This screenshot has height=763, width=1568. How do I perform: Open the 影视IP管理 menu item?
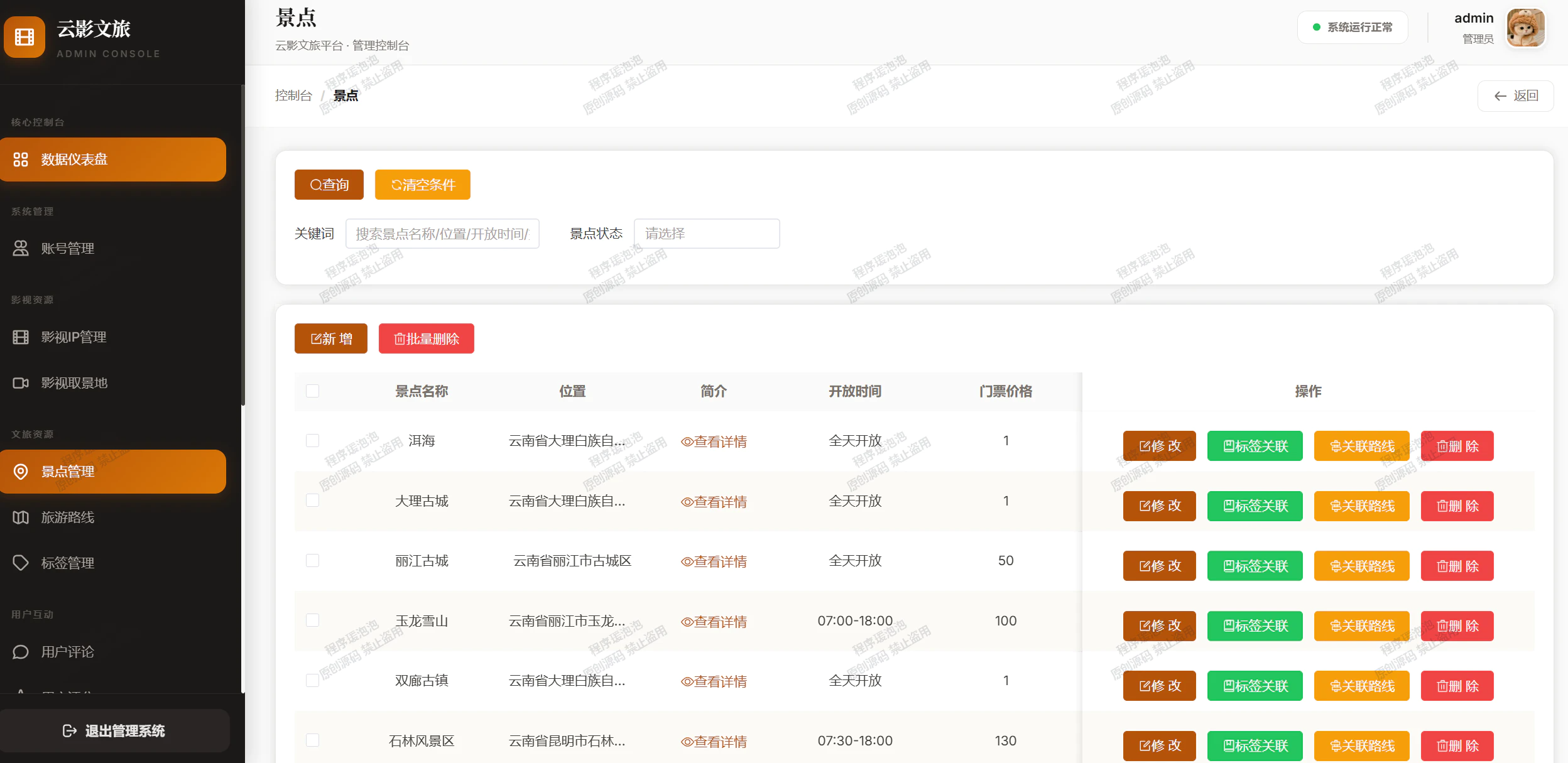[113, 337]
